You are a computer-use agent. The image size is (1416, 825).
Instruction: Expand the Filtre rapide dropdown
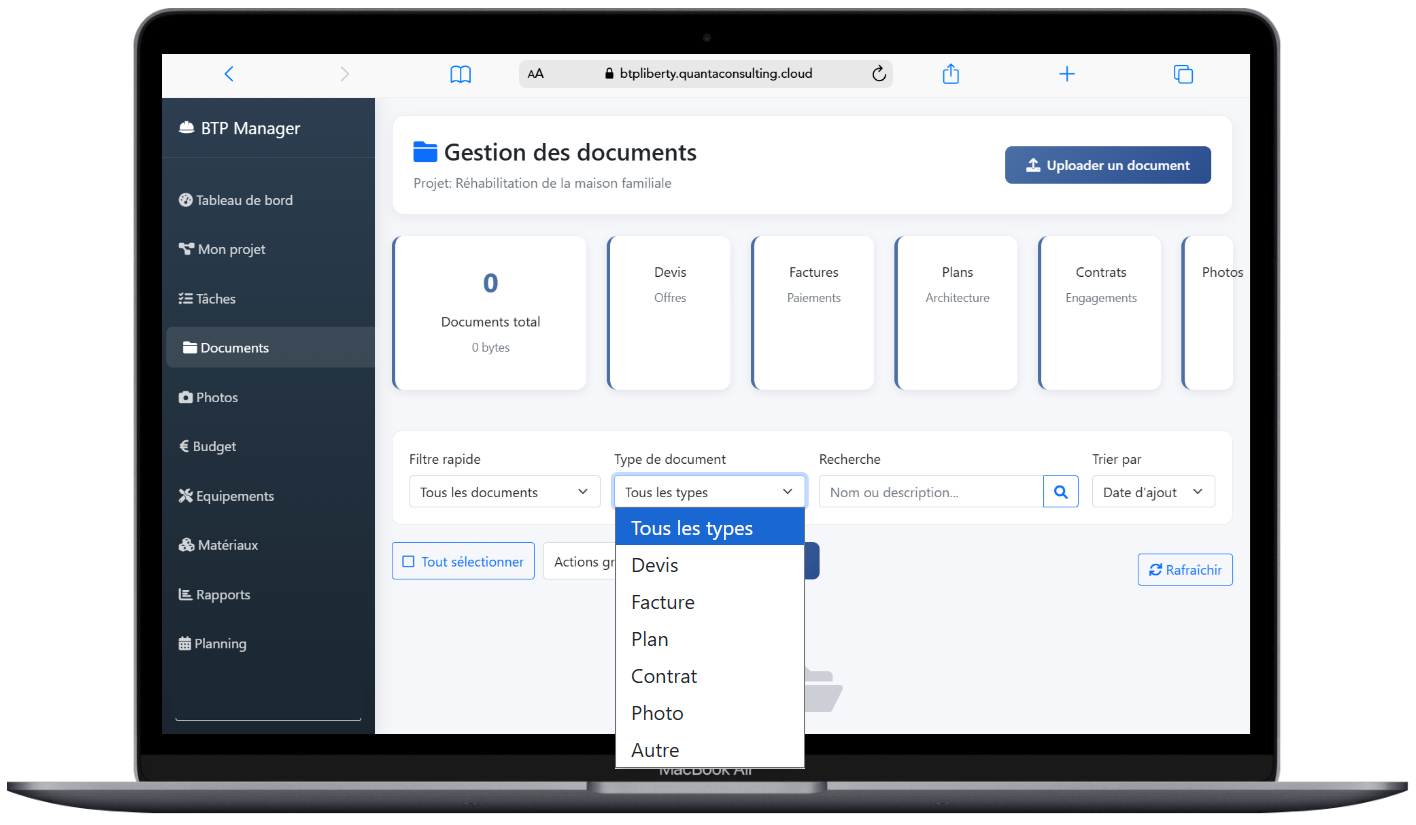504,492
